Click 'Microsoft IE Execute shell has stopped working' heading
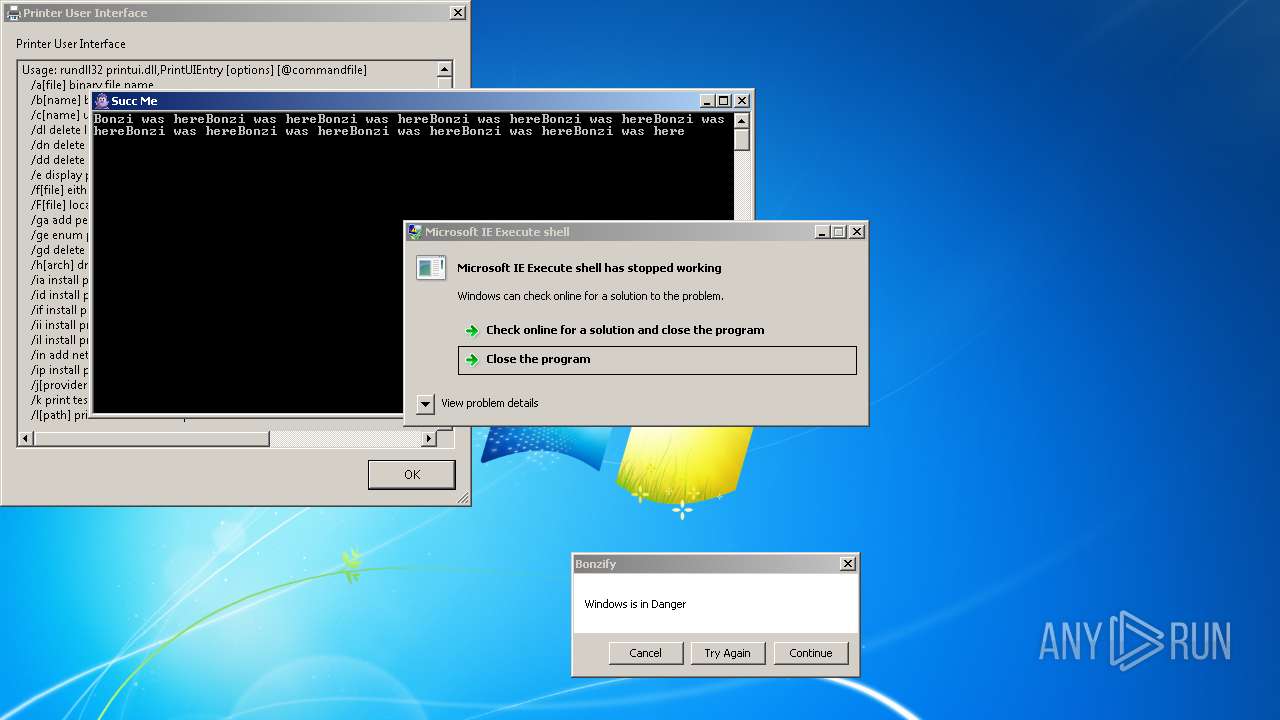The width and height of the screenshot is (1280, 720). [x=589, y=268]
